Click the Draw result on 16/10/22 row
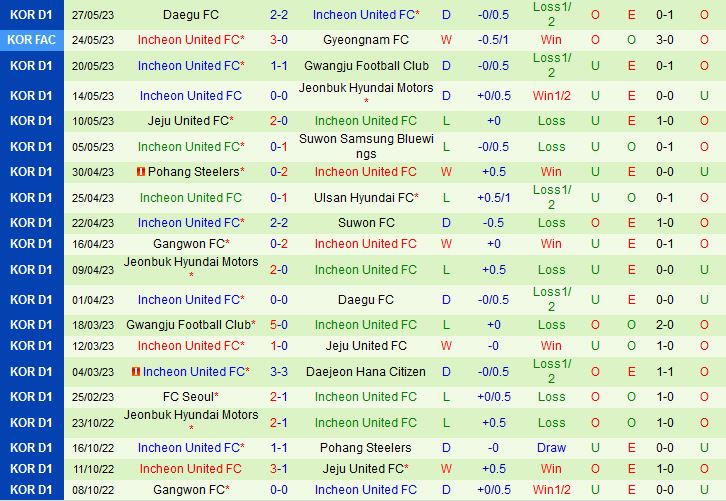 point(551,448)
